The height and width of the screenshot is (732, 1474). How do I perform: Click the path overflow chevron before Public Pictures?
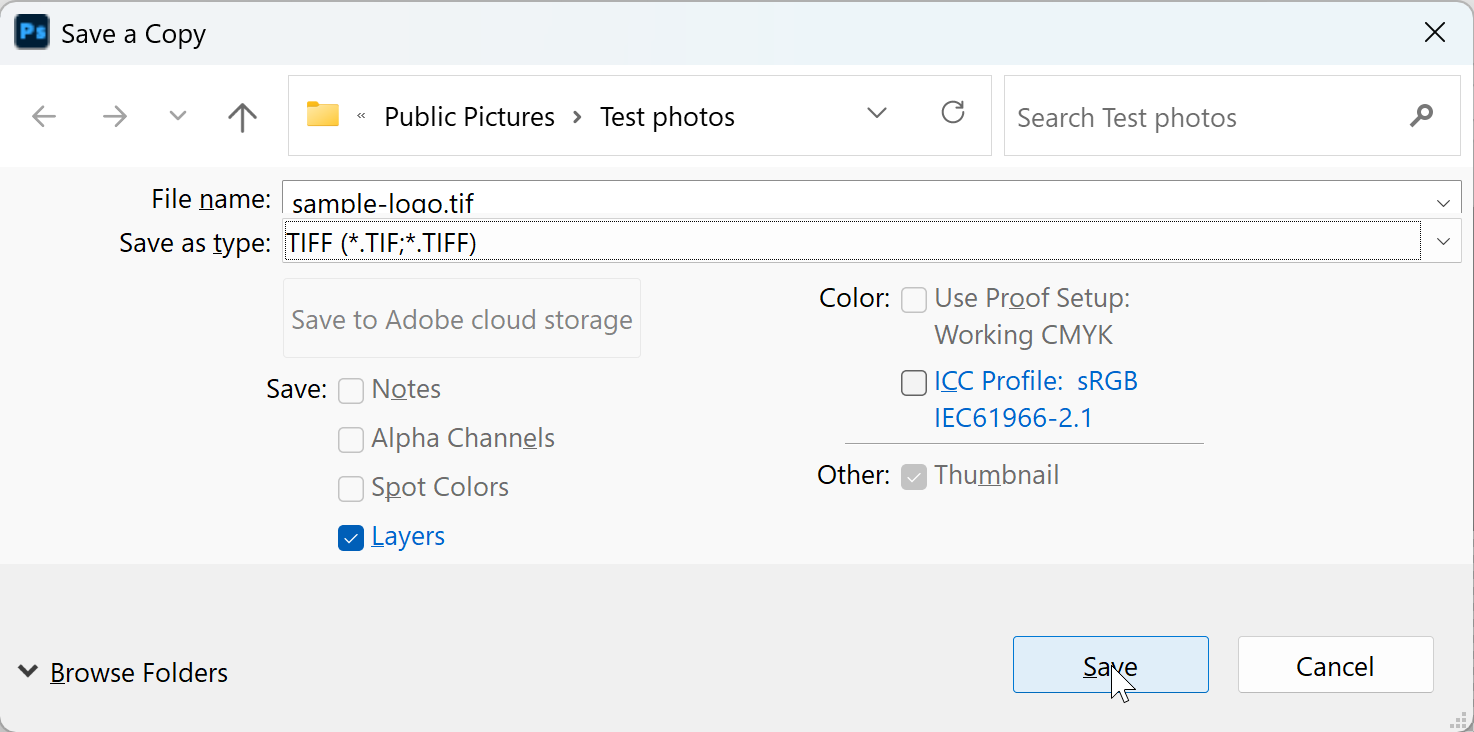[361, 117]
